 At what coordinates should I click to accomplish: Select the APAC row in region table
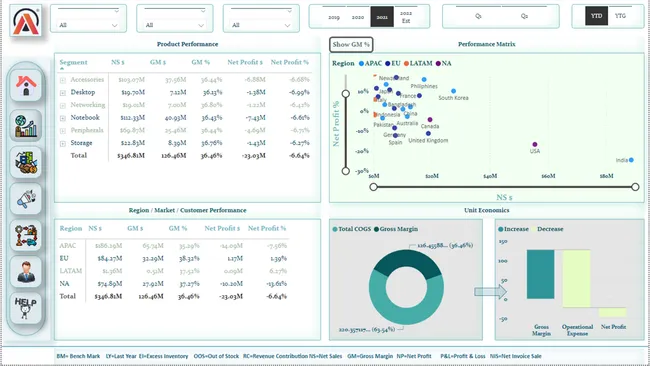173,246
